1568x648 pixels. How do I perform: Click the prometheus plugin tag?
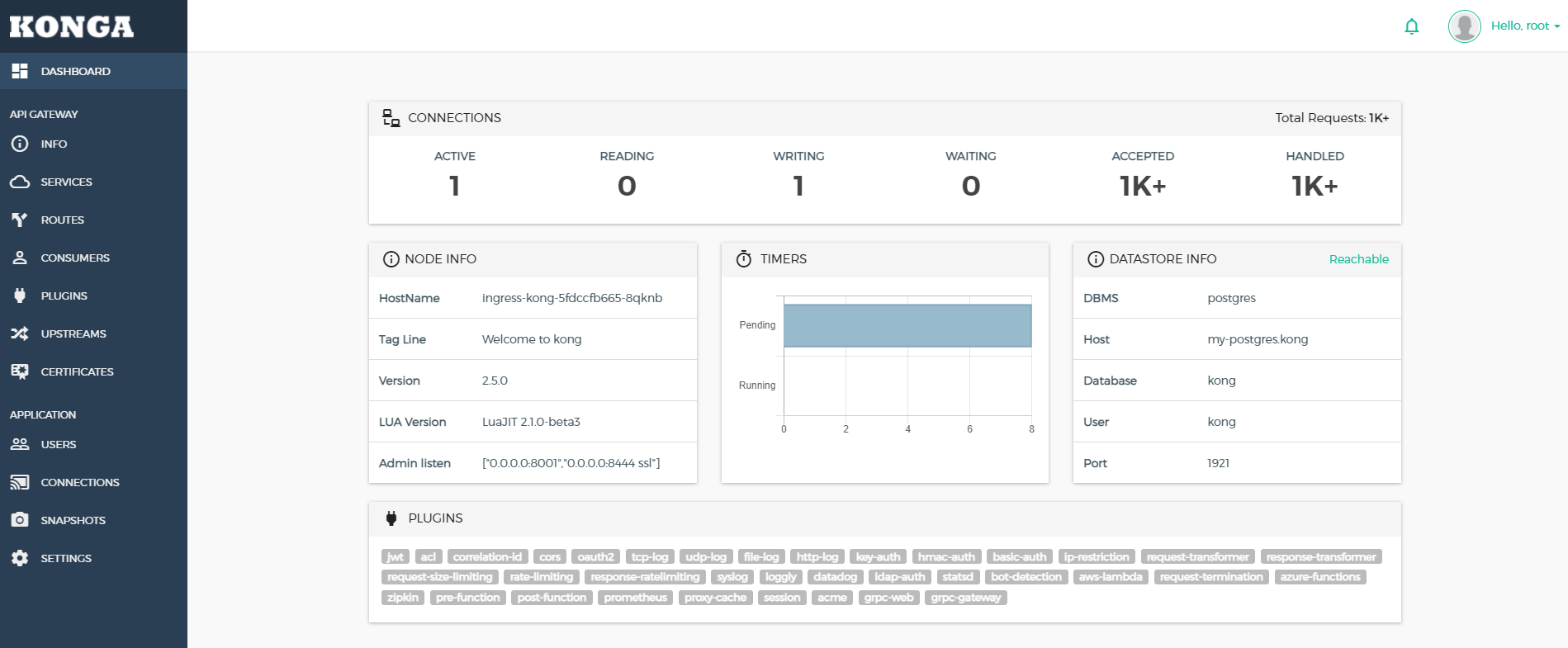tap(636, 598)
